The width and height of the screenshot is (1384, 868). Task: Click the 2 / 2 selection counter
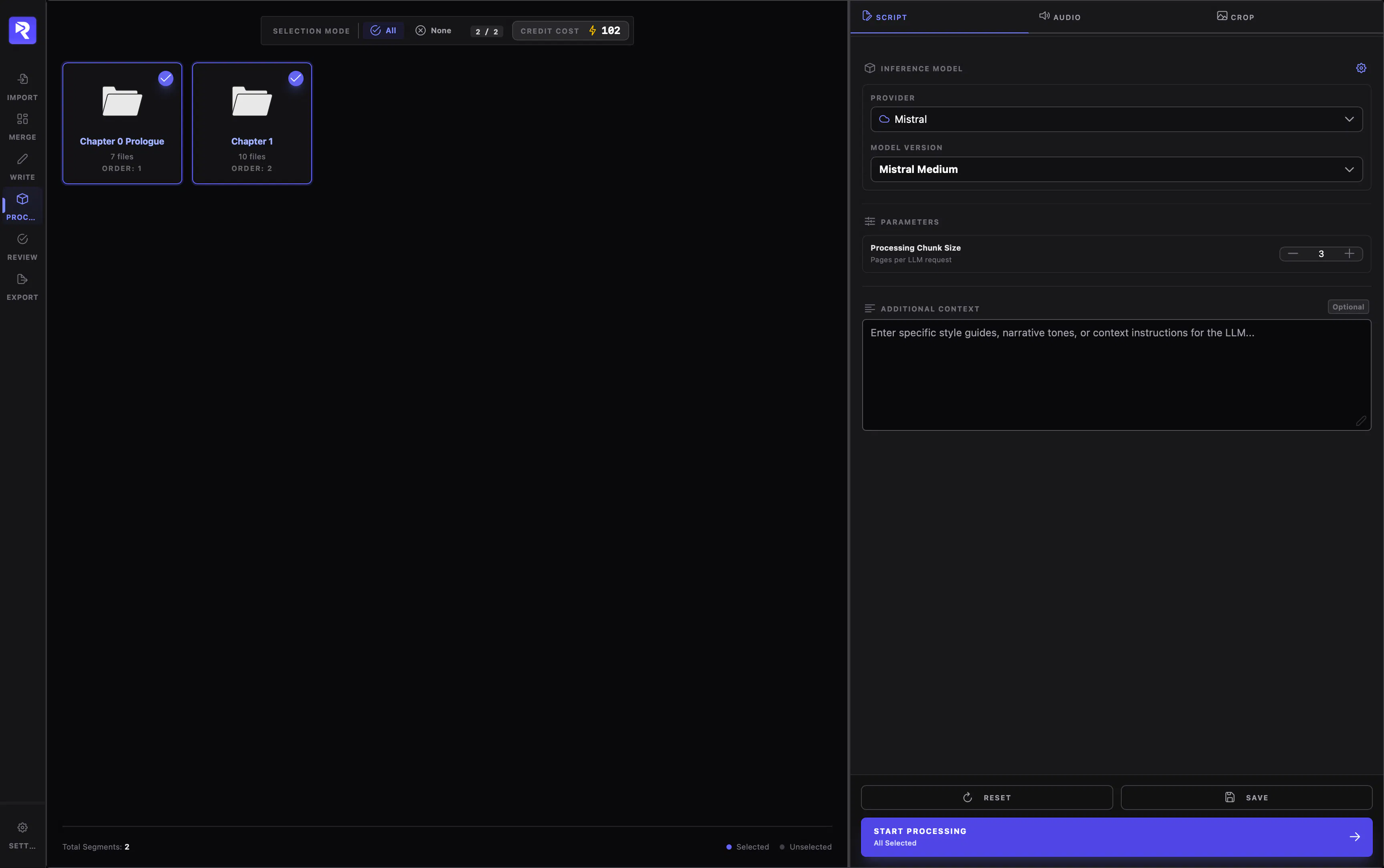point(487,32)
